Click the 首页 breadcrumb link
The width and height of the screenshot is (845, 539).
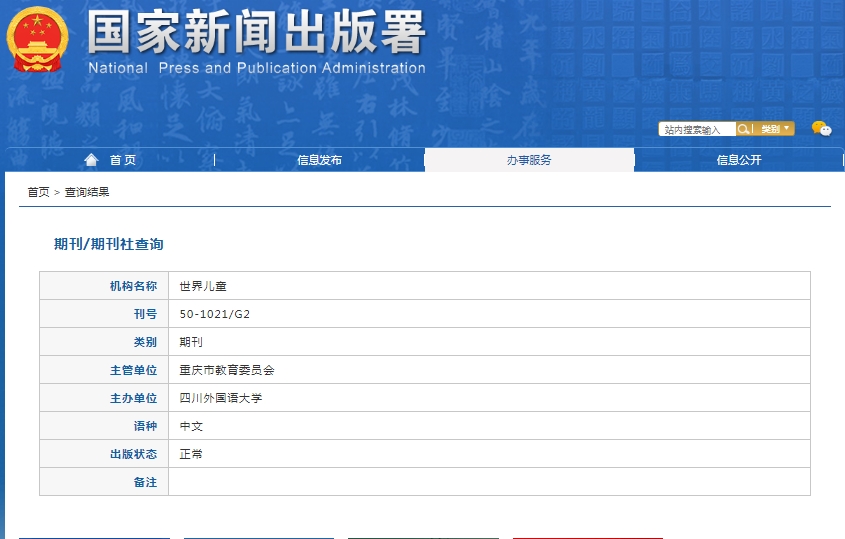(x=38, y=192)
